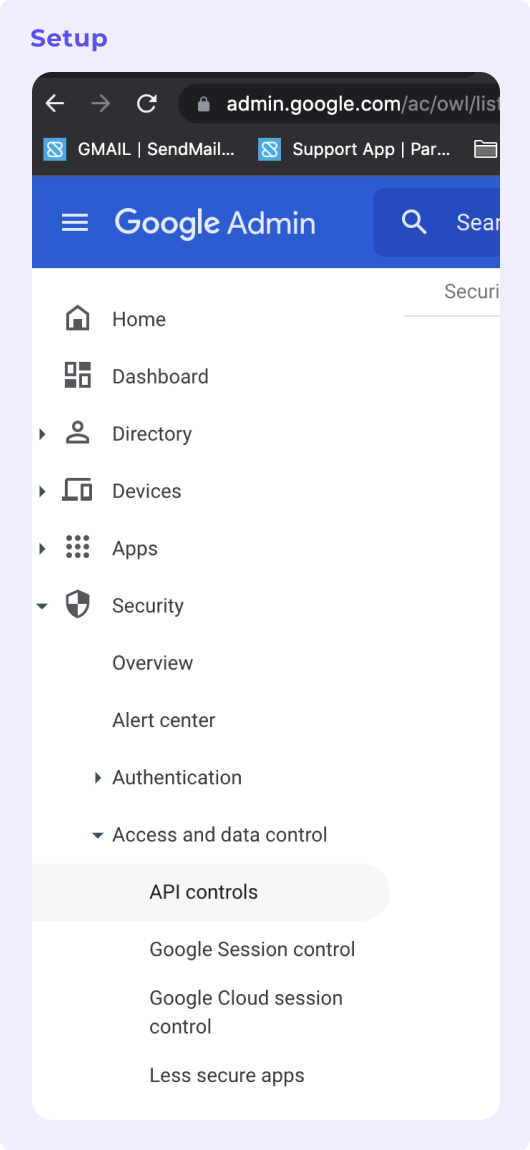Collapse the Security section arrow

pos(42,606)
